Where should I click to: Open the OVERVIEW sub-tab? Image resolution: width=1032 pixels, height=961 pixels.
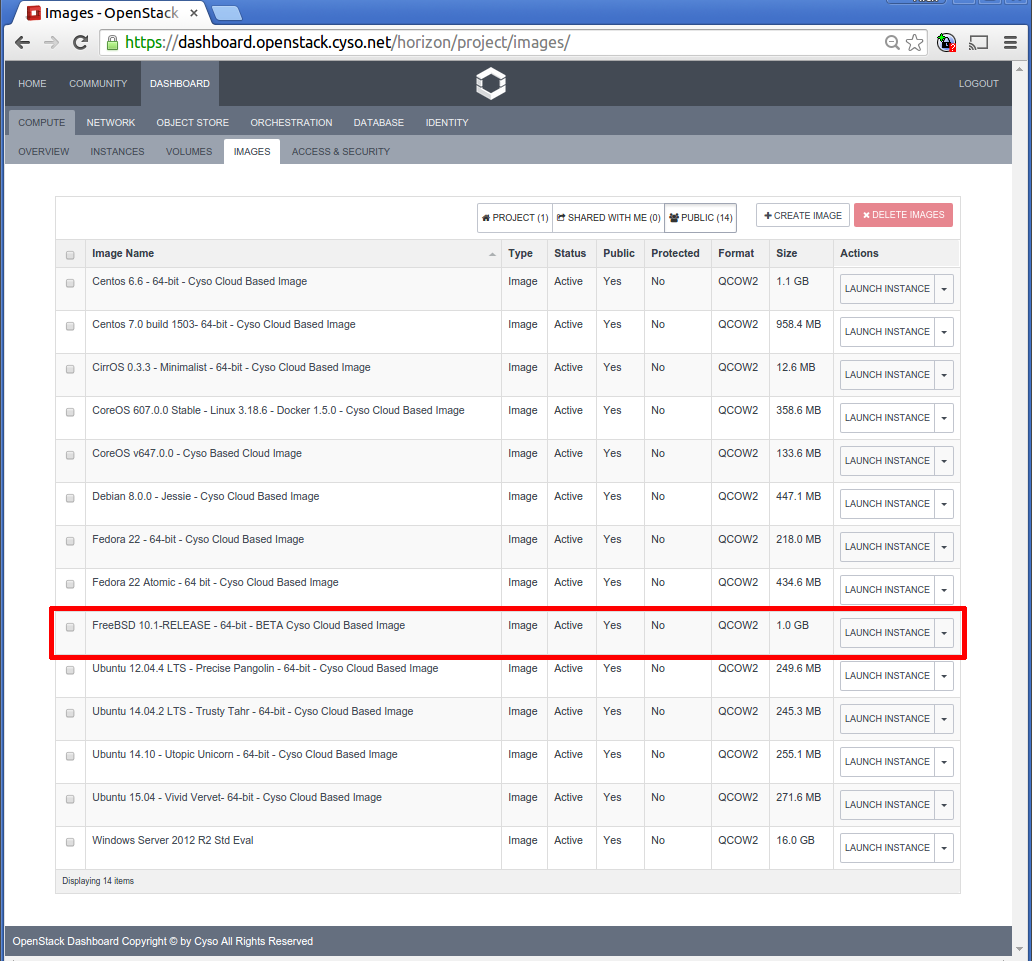point(43,151)
